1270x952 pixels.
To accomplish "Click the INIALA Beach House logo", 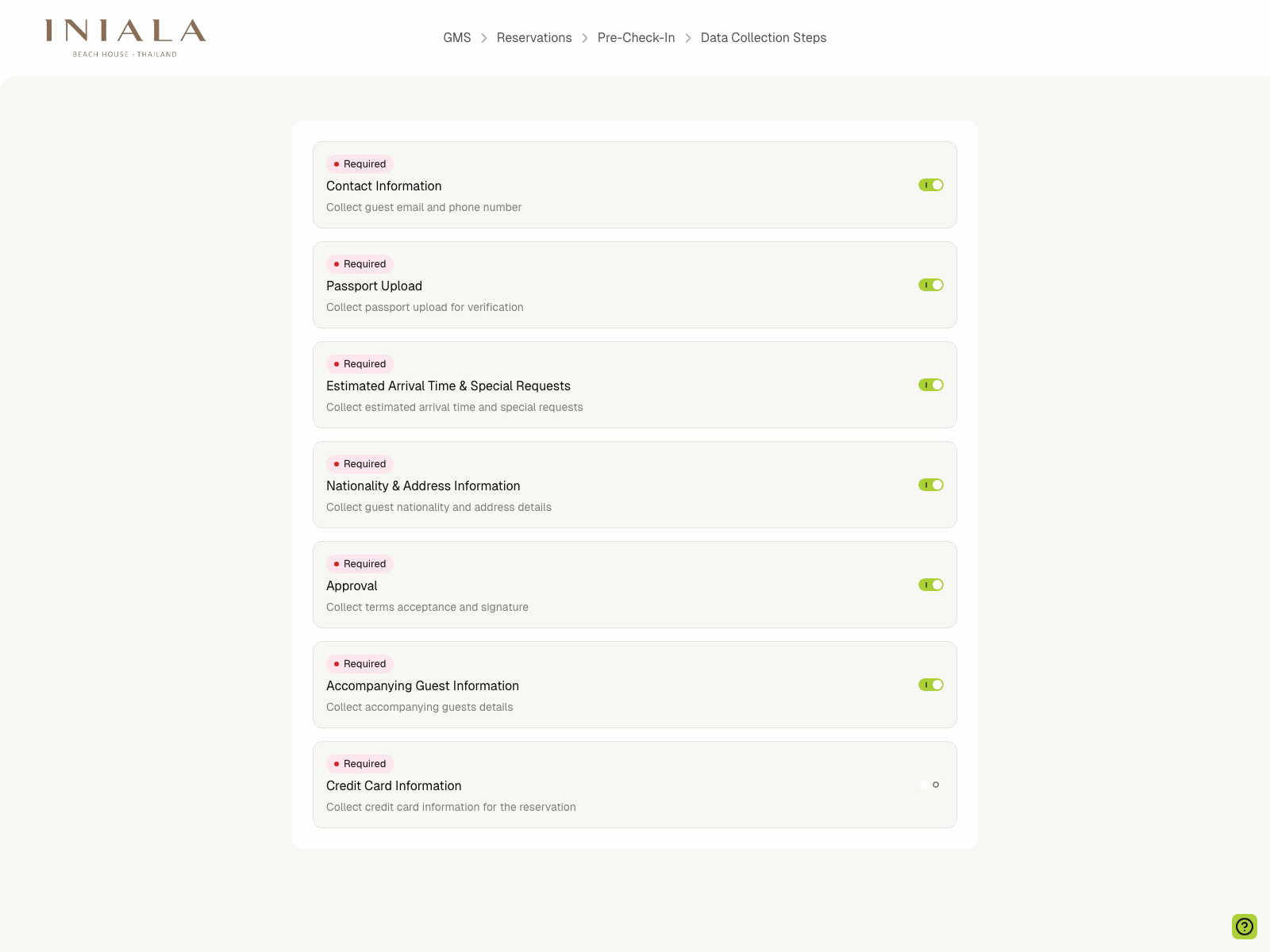I will click(124, 37).
